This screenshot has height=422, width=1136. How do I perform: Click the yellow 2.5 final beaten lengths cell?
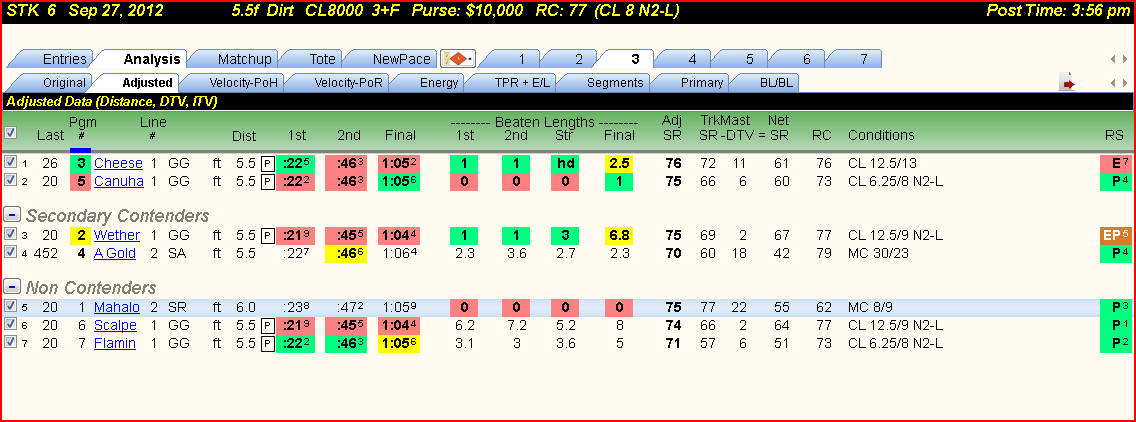point(619,163)
